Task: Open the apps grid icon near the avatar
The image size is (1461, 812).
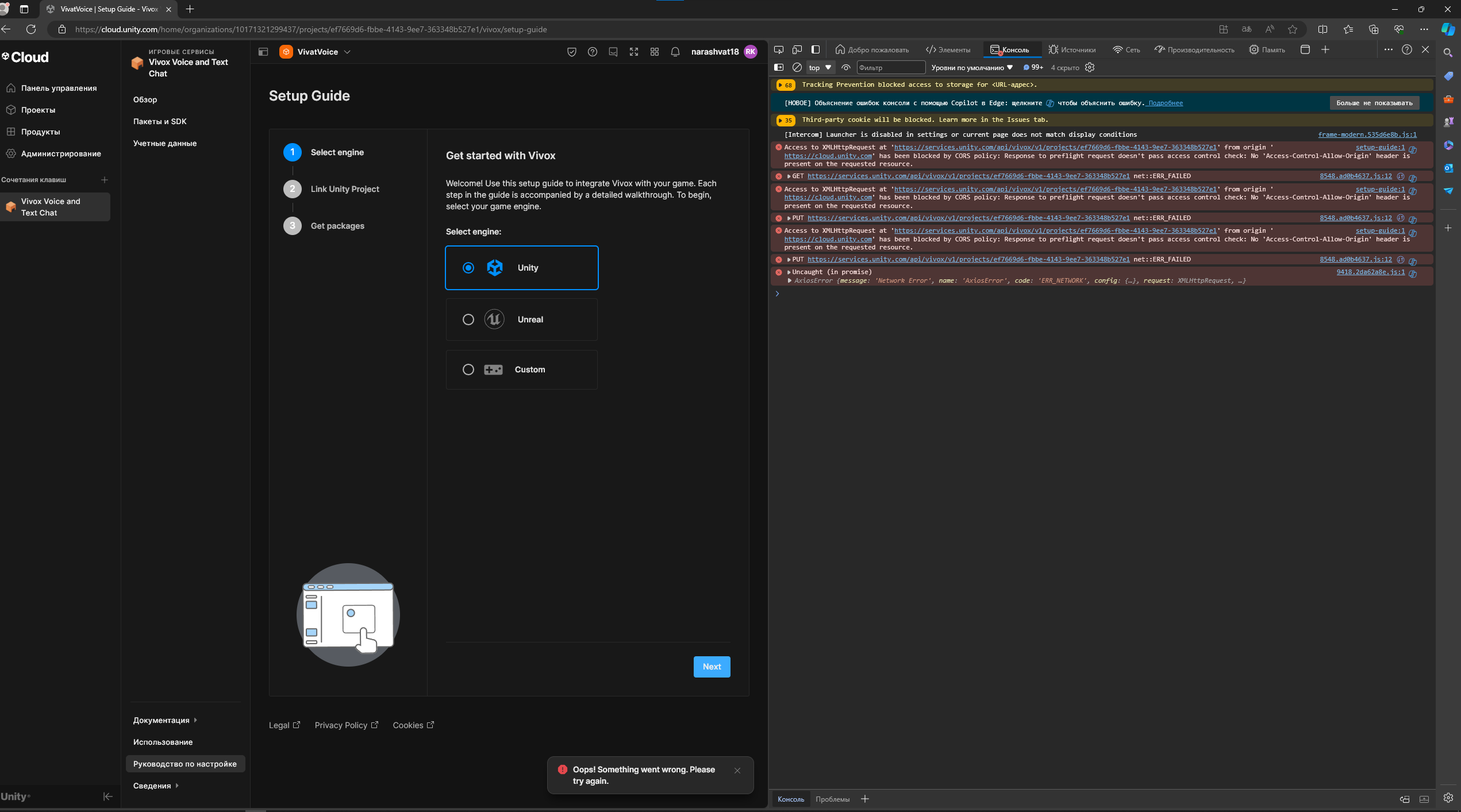Action: pos(654,52)
